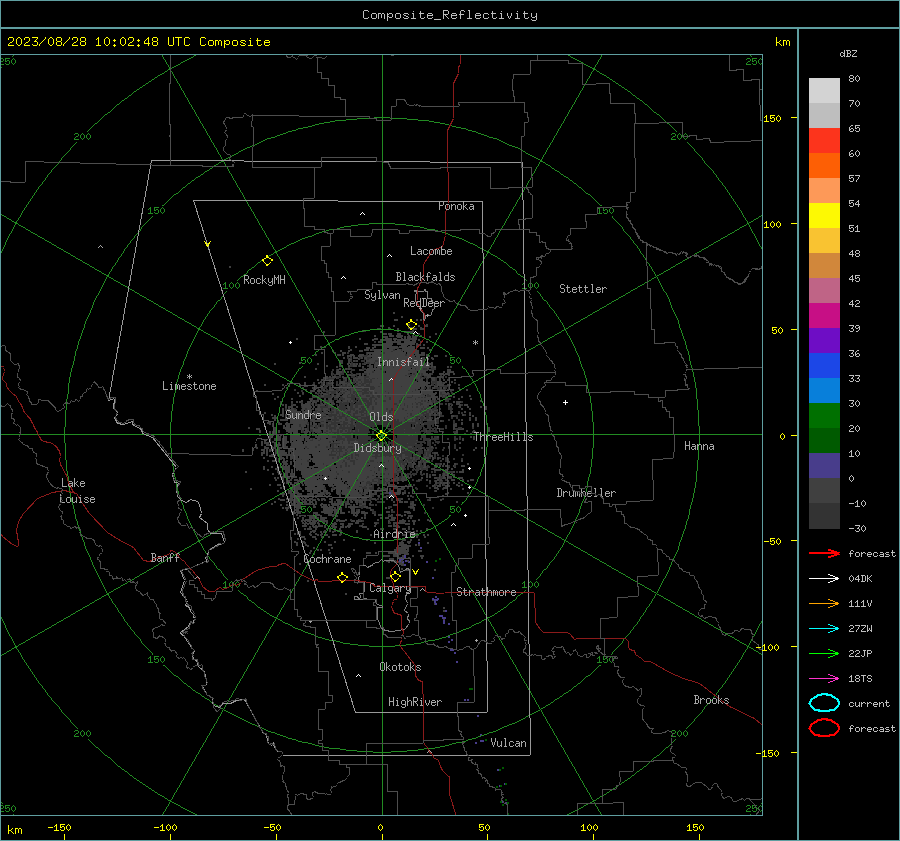
Task: Click the HighRiver label
Action: click(x=415, y=702)
